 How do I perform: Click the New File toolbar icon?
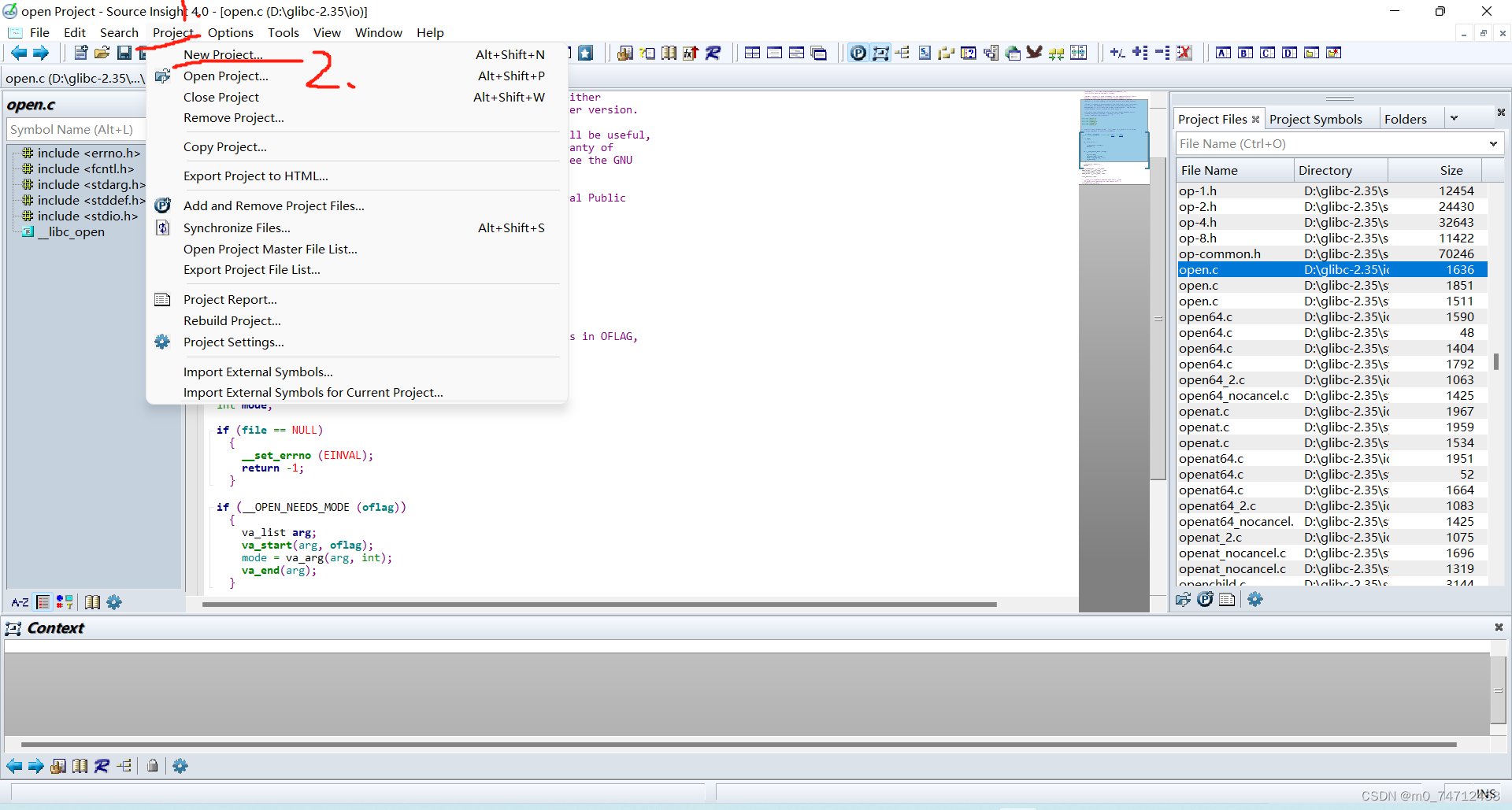80,53
